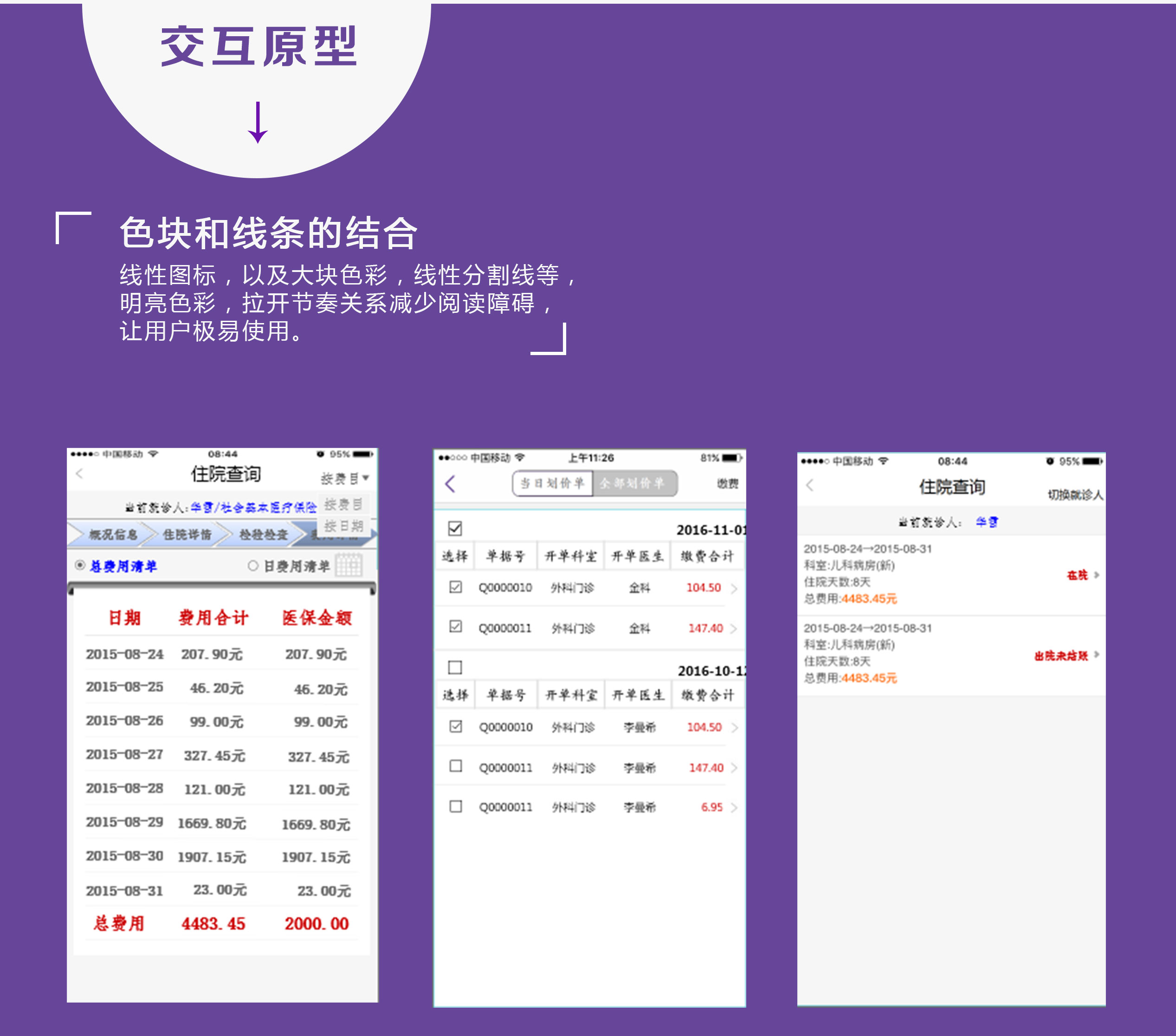Click 切换就诊人 link in right phone
1176x1036 pixels.
[1075, 494]
